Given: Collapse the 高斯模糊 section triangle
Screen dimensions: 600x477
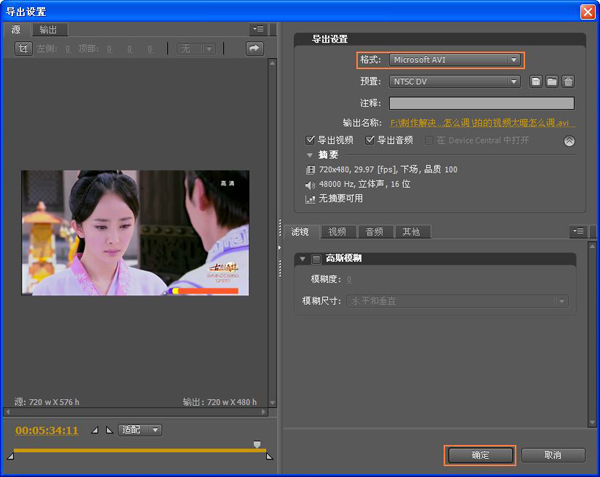Looking at the screenshot, I should (x=303, y=259).
